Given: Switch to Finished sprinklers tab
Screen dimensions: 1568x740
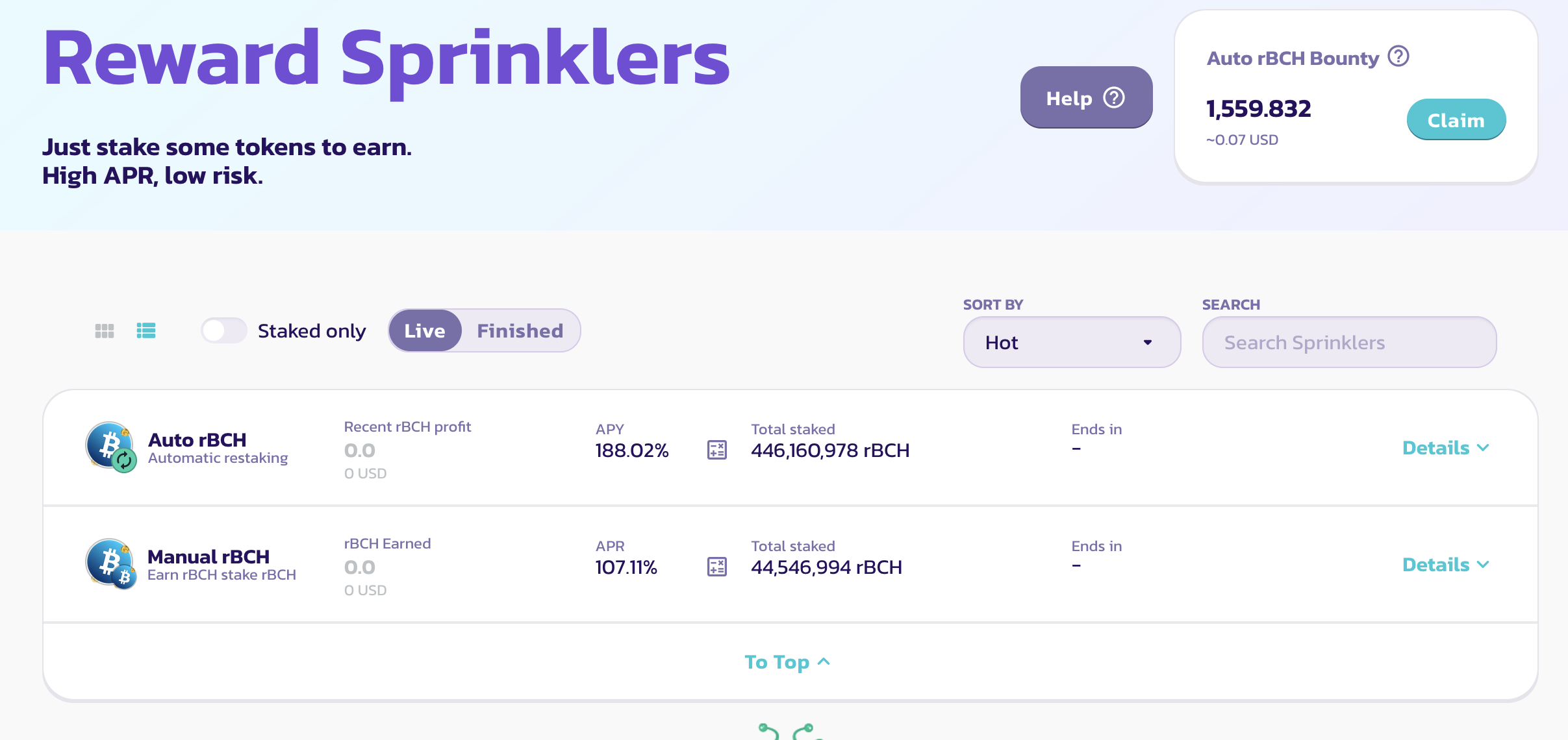Looking at the screenshot, I should point(520,330).
